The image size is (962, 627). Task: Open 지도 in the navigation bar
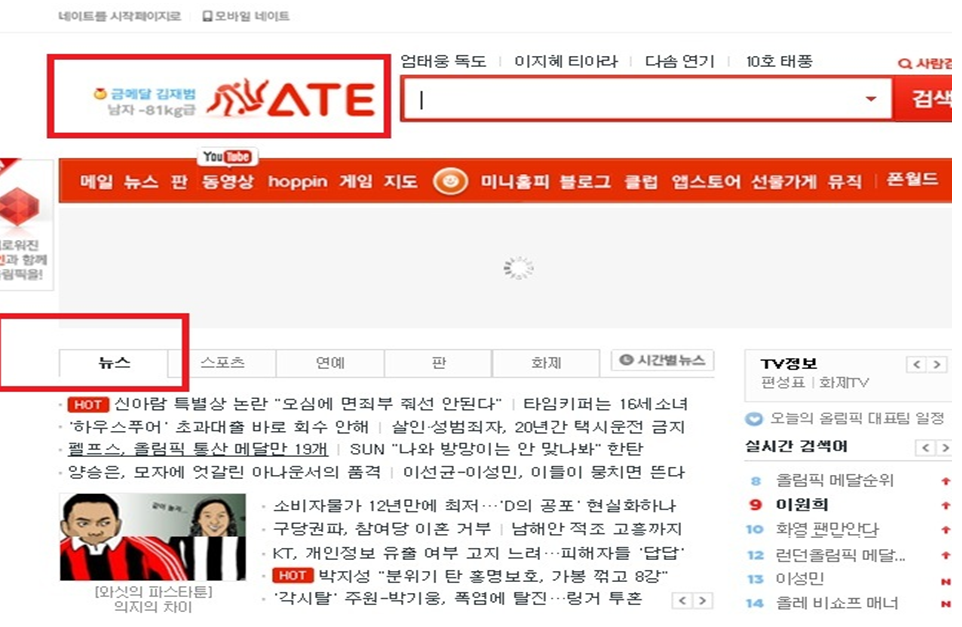[401, 182]
